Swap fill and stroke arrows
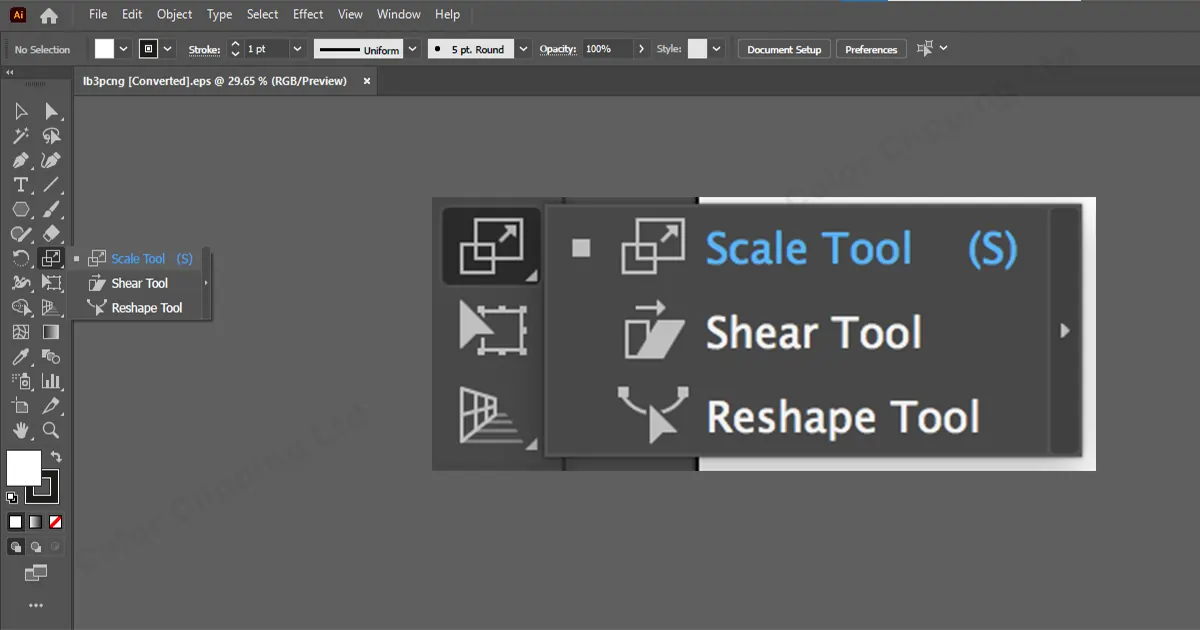Viewport: 1200px width, 630px height. (56, 456)
